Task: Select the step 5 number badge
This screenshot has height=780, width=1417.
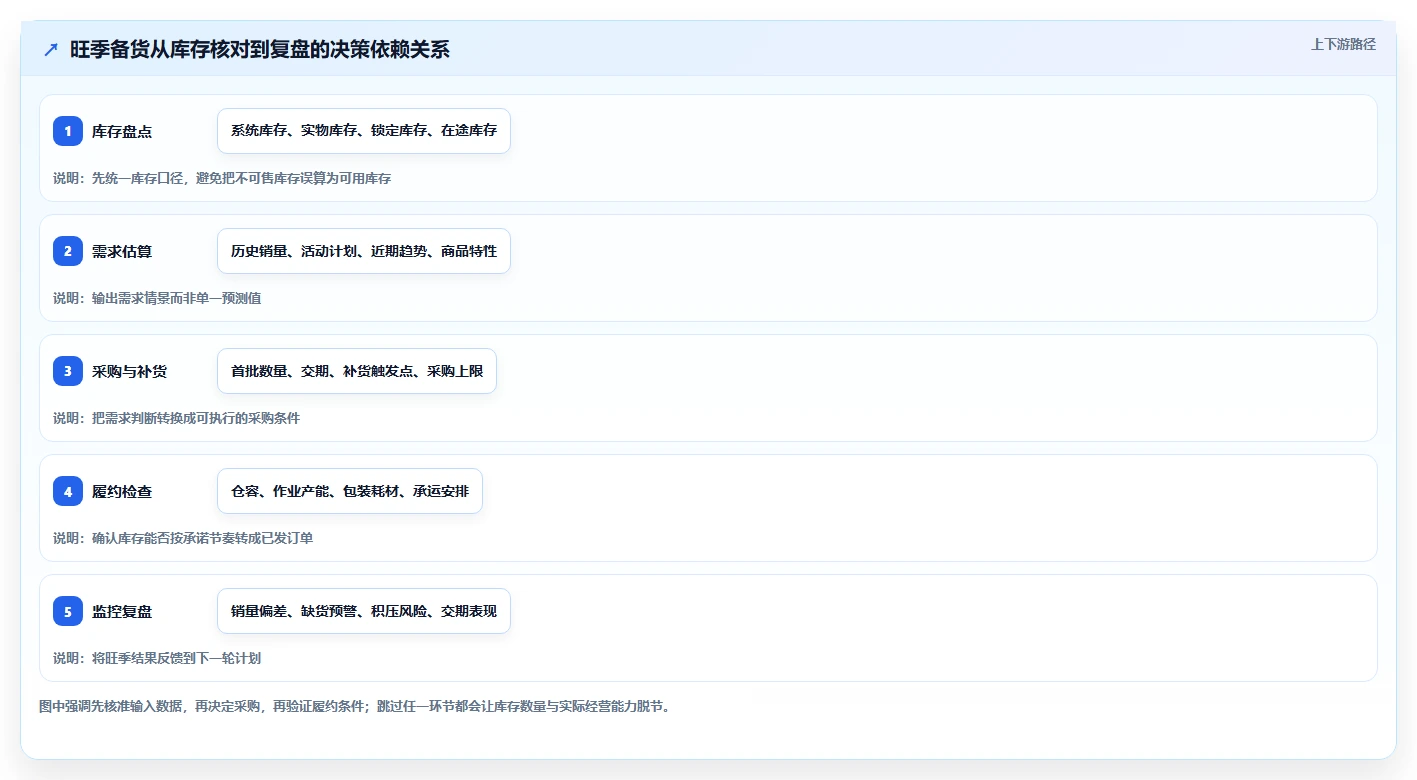Action: 68,611
